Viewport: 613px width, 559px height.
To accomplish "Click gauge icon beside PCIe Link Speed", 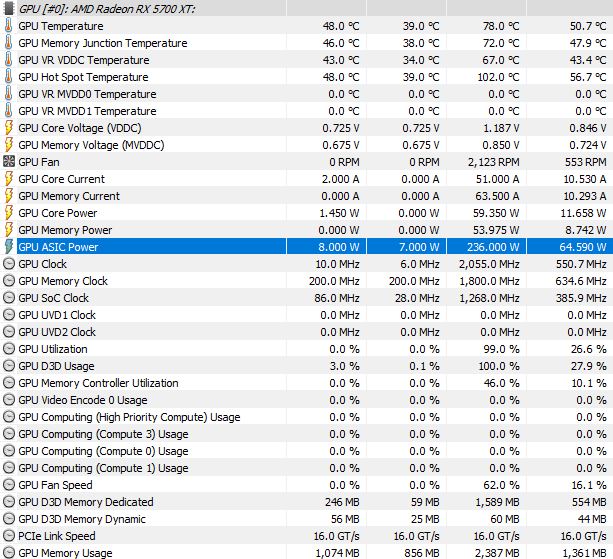I will click(x=9, y=536).
